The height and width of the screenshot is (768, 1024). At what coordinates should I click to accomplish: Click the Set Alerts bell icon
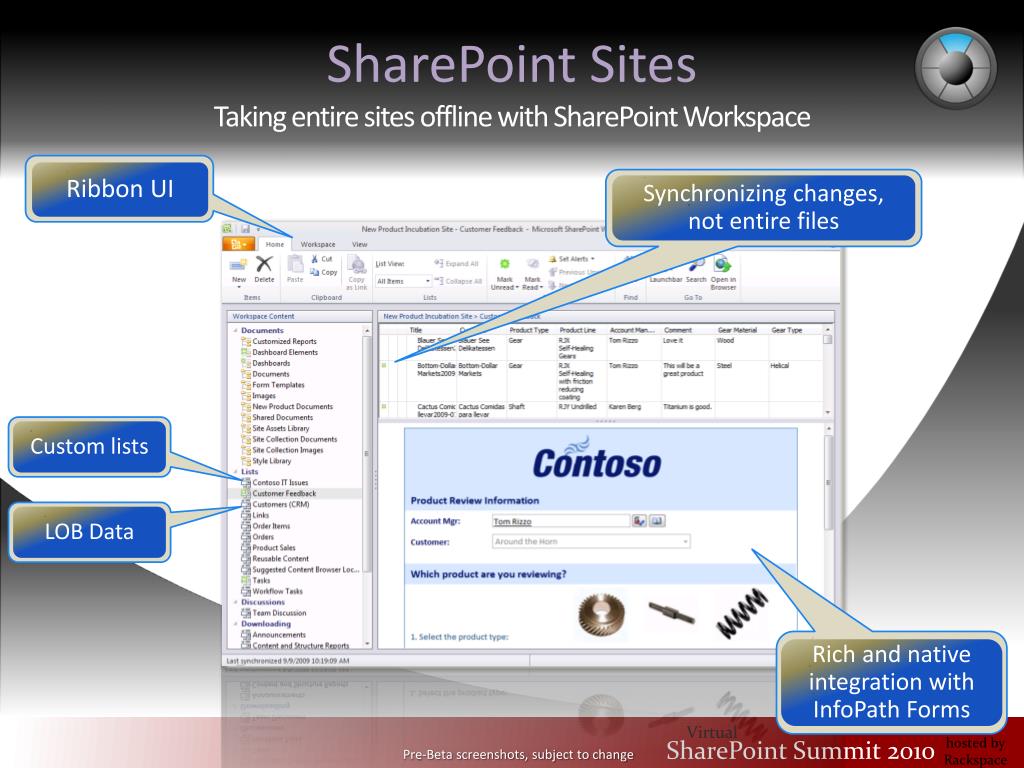tap(552, 259)
